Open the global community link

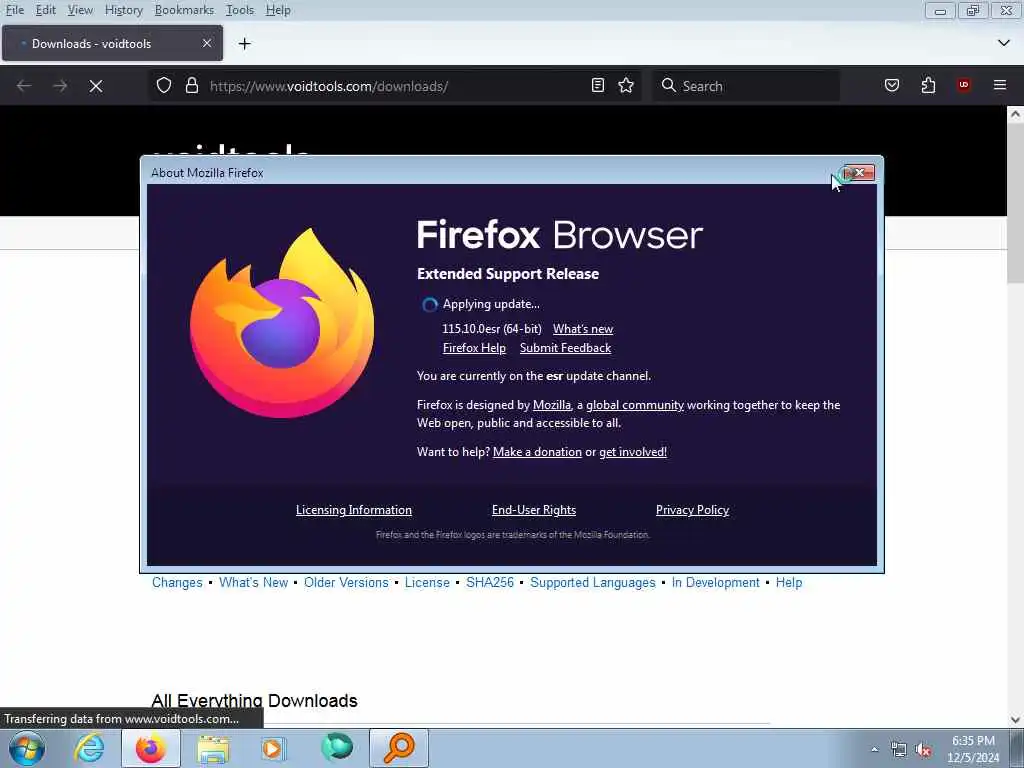[x=635, y=405]
